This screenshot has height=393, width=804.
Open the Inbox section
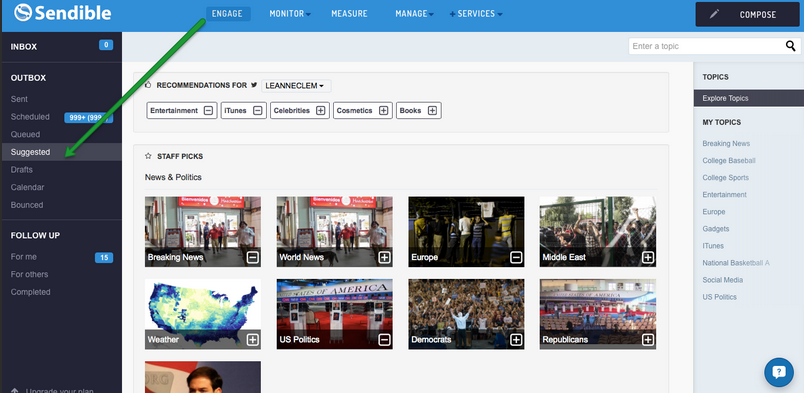(24, 47)
